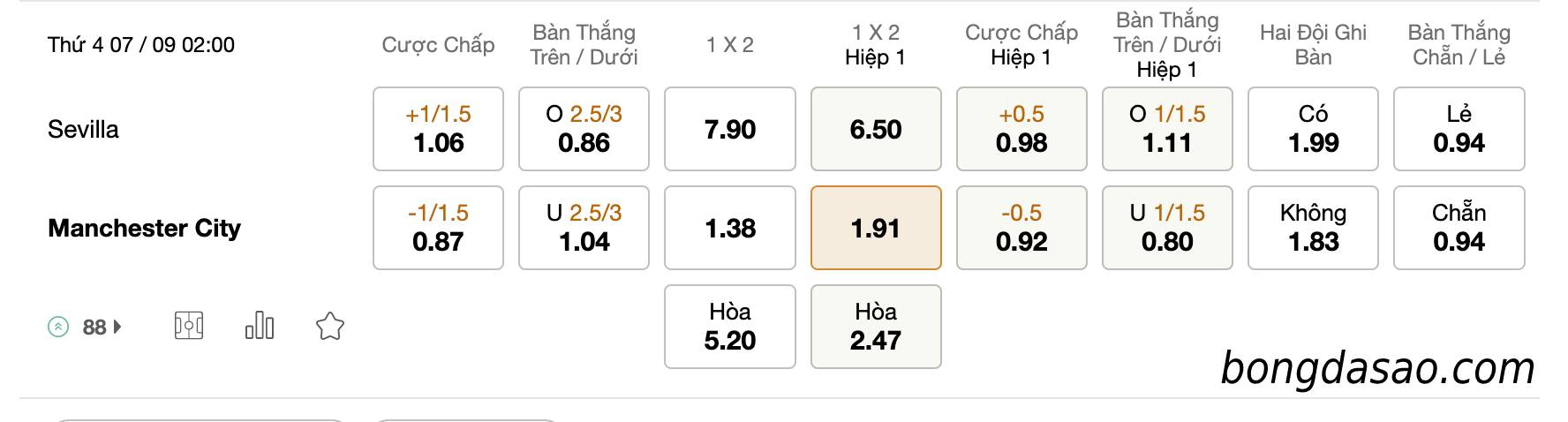The image size is (1568, 422).
Task: Choose Manchester City full-time win 1.38
Action: tap(730, 228)
